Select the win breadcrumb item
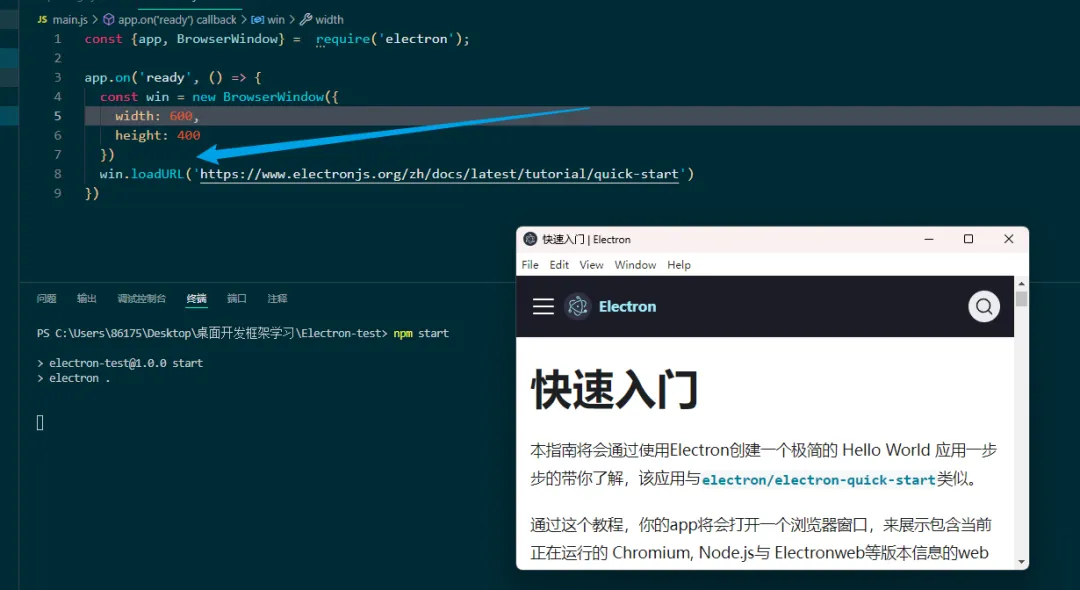 276,20
